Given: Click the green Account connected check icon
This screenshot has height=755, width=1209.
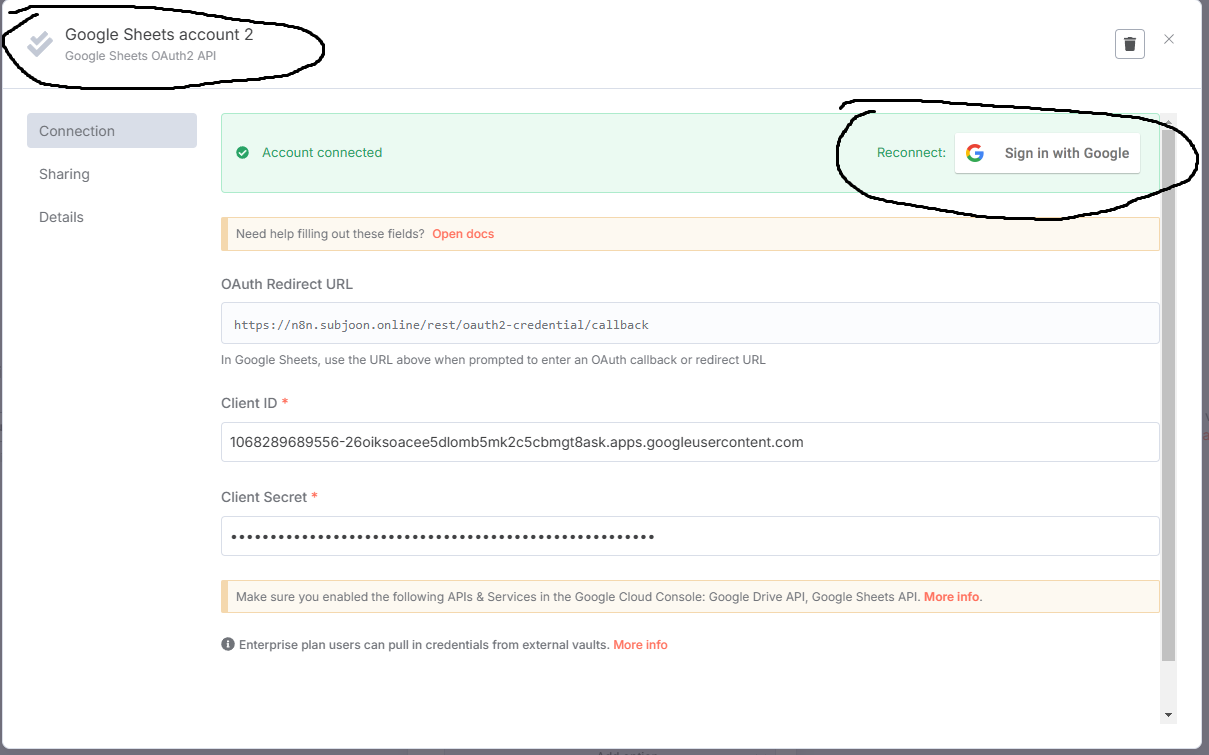Looking at the screenshot, I should 242,153.
